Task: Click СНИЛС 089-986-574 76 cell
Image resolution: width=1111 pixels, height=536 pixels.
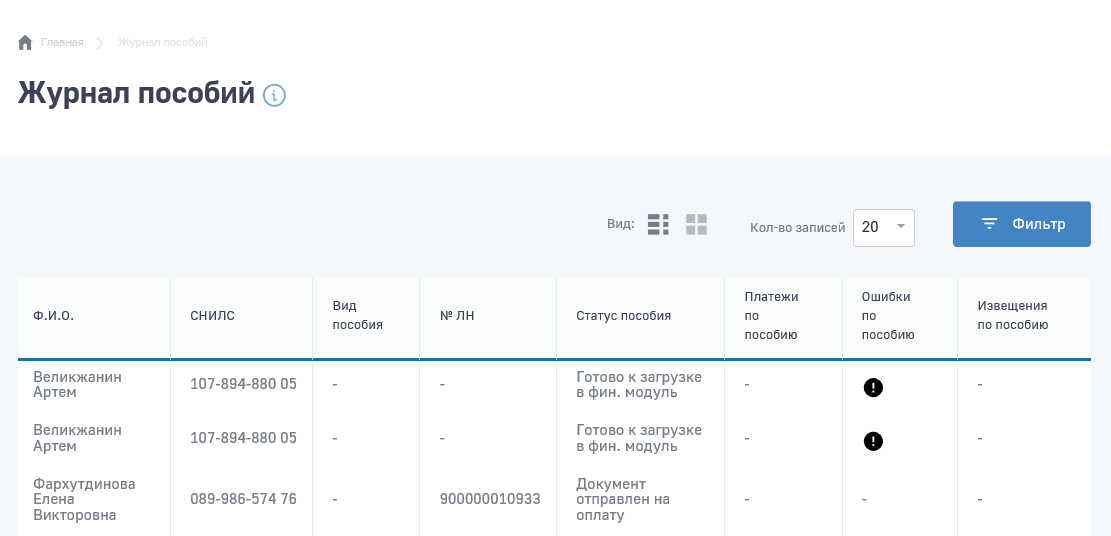Action: (x=243, y=499)
